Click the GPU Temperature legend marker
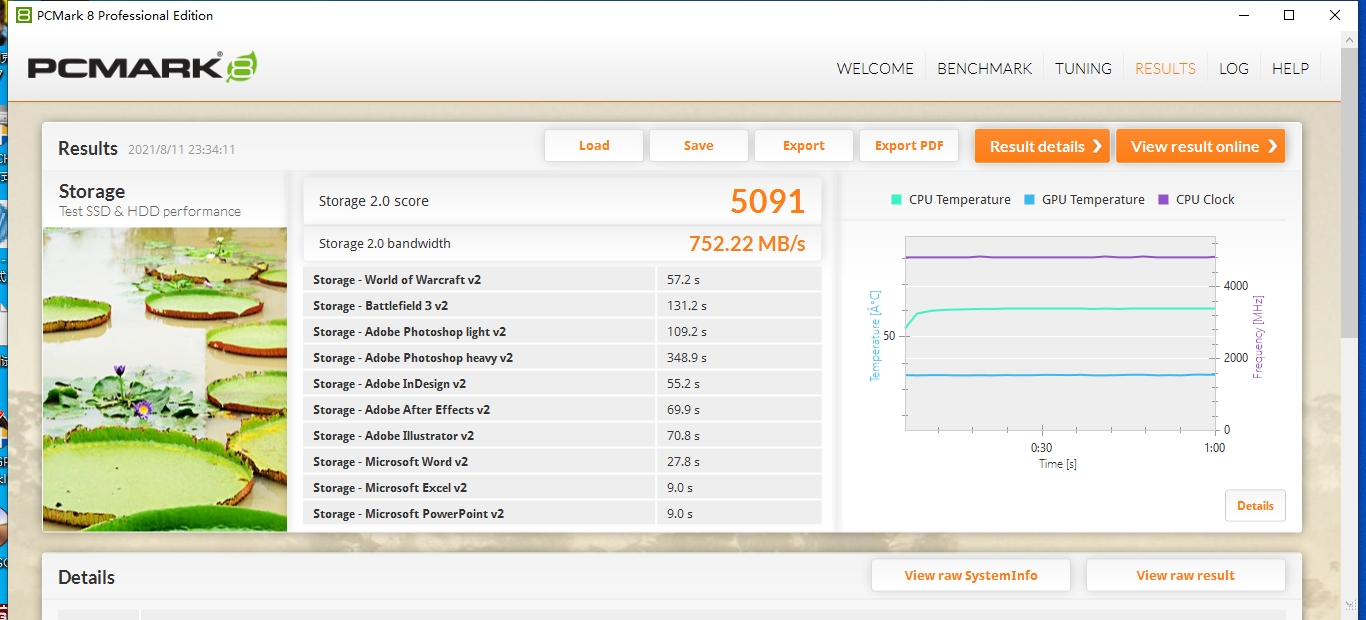1366x620 pixels. (x=1029, y=200)
